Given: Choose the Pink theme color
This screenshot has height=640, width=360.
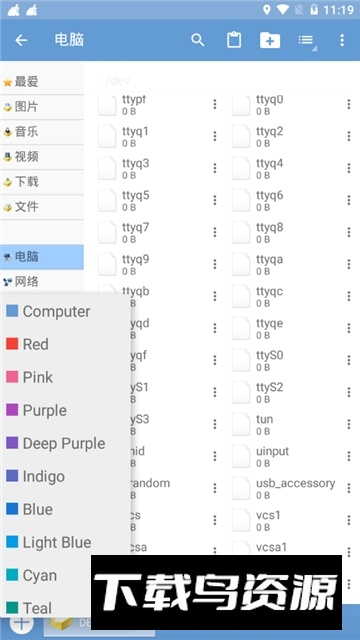Looking at the screenshot, I should (x=66, y=377).
